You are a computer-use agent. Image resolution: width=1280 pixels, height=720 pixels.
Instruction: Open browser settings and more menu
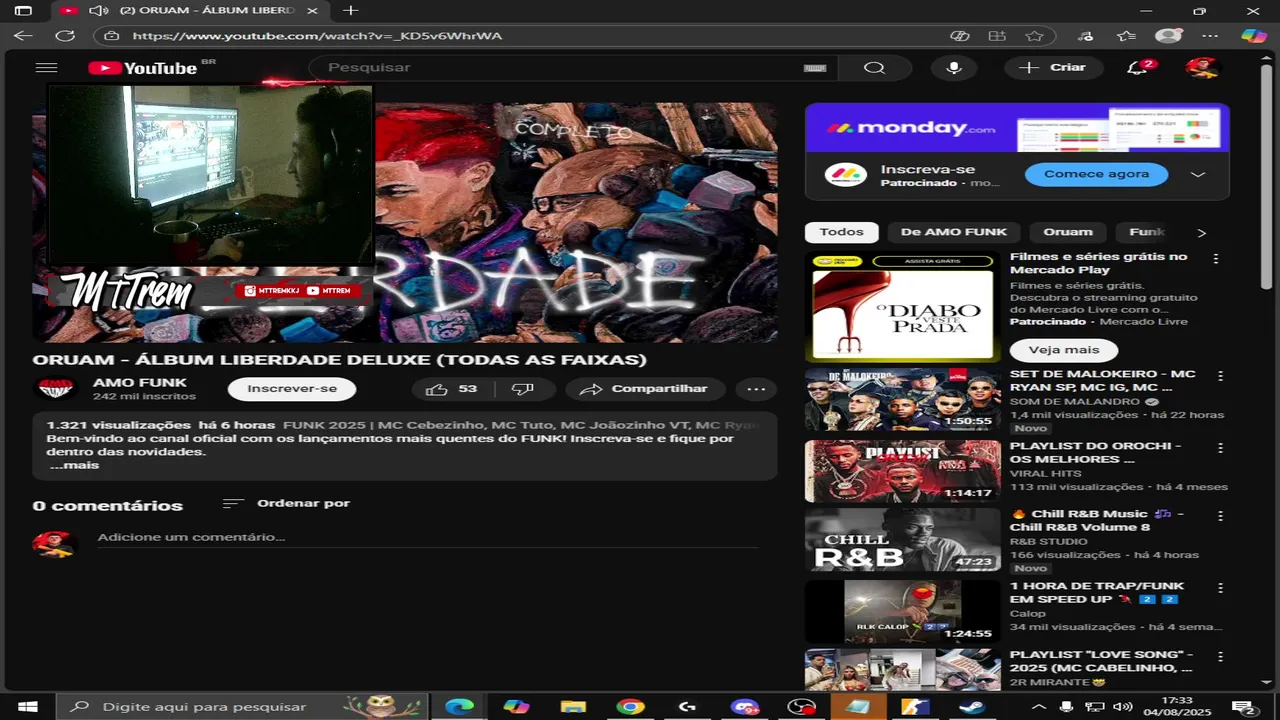(x=1211, y=36)
